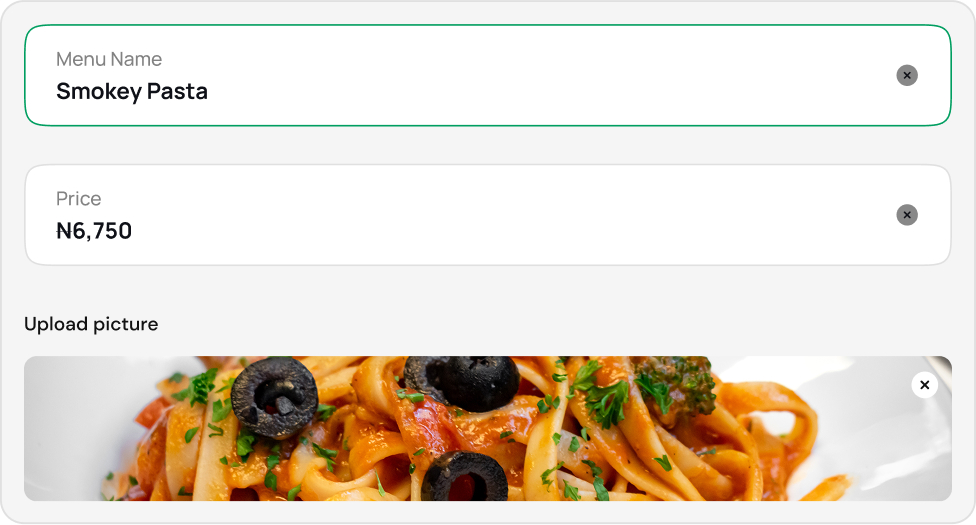Screen dimensions: 976x525
Task: Click the sliced olive at the image's left
Action: [274, 399]
